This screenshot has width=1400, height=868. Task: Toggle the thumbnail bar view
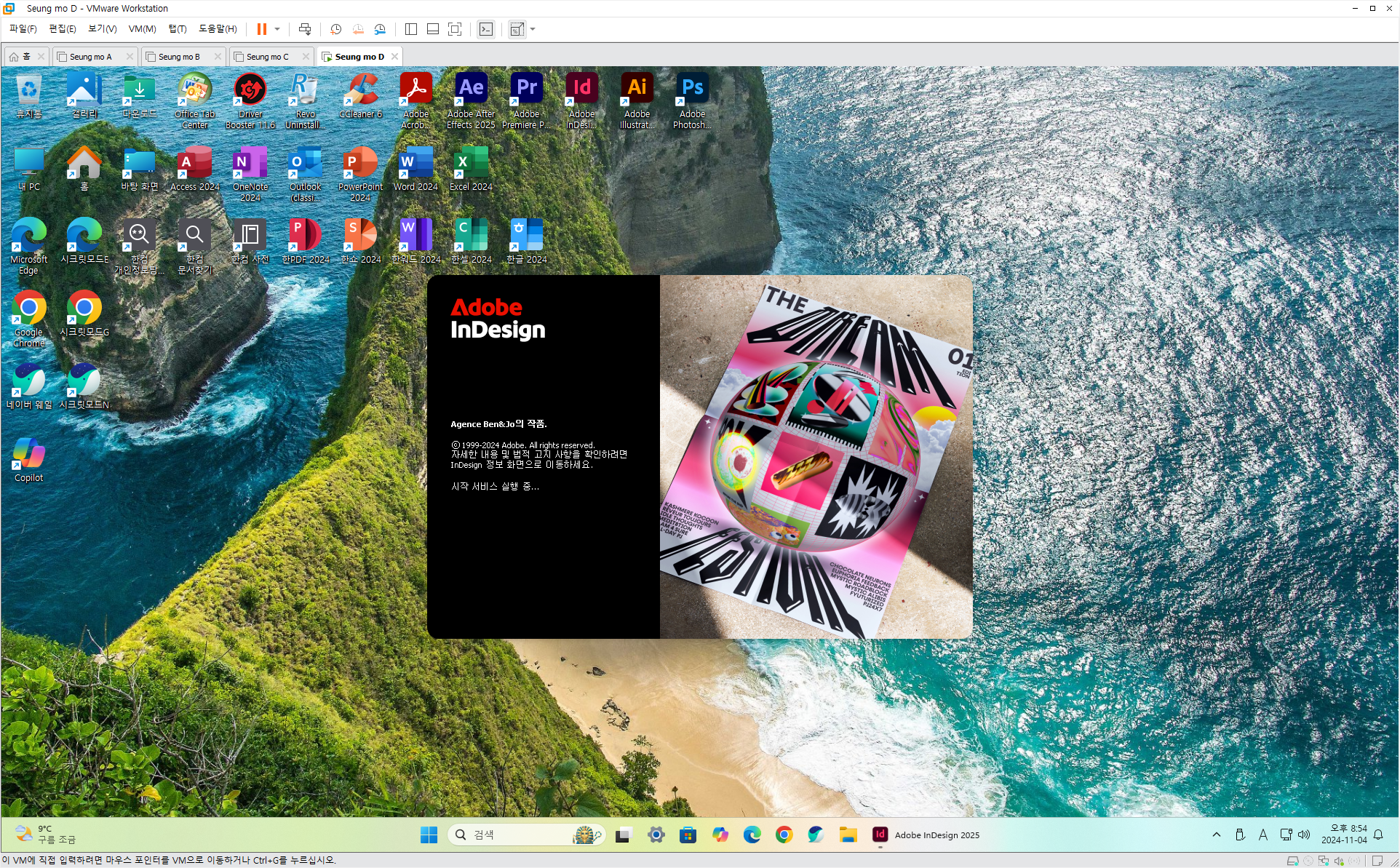coord(432,29)
